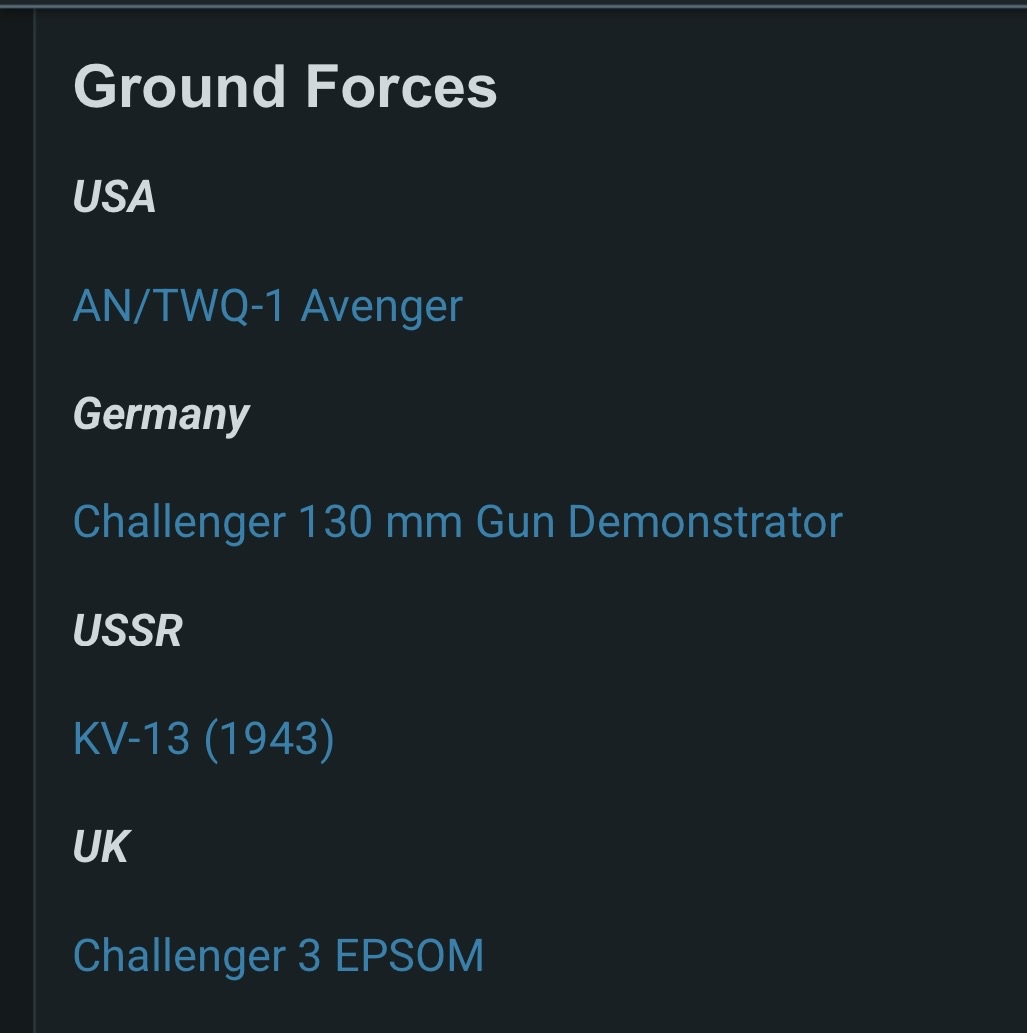Open the AN/TWQ-1 Avenger link
Screen dimensions: 1027x1033
click(267, 306)
